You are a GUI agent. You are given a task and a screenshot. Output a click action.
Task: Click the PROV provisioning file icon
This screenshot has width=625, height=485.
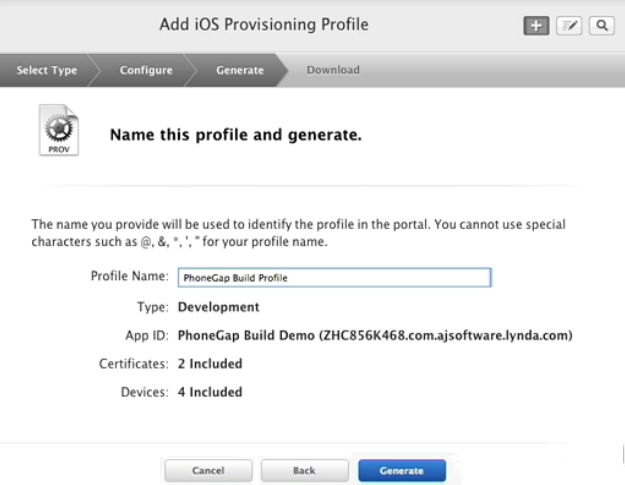[x=59, y=130]
